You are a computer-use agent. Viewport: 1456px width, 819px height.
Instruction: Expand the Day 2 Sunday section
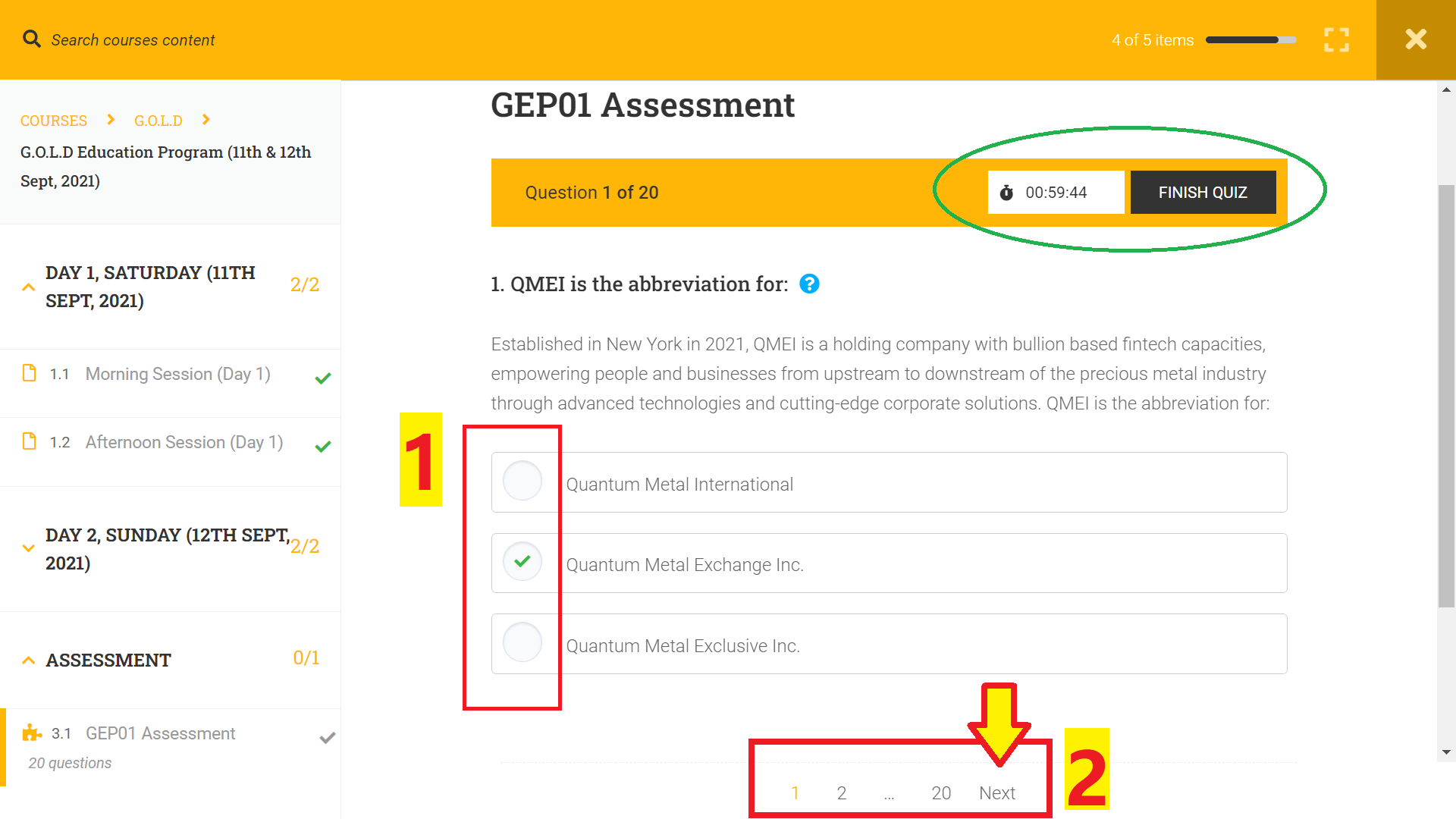[29, 548]
